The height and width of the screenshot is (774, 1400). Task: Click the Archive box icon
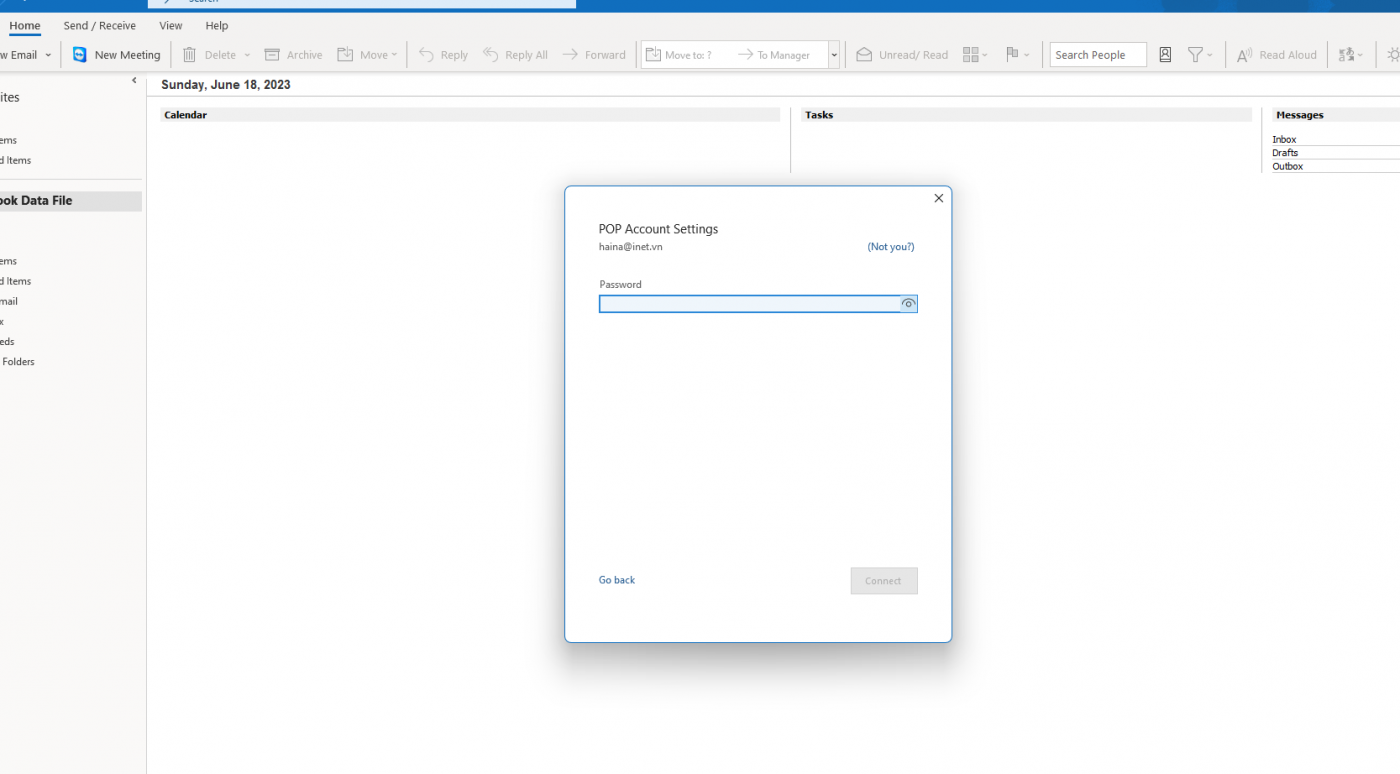click(x=272, y=55)
